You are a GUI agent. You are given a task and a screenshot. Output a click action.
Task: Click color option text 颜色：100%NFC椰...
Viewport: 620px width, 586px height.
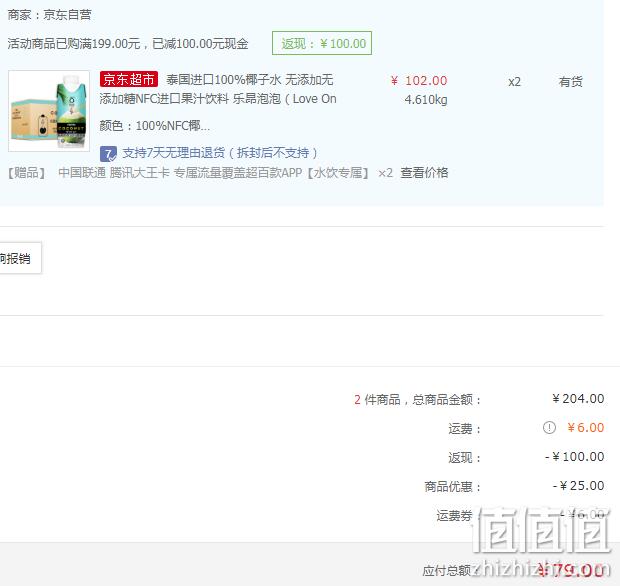[155, 126]
